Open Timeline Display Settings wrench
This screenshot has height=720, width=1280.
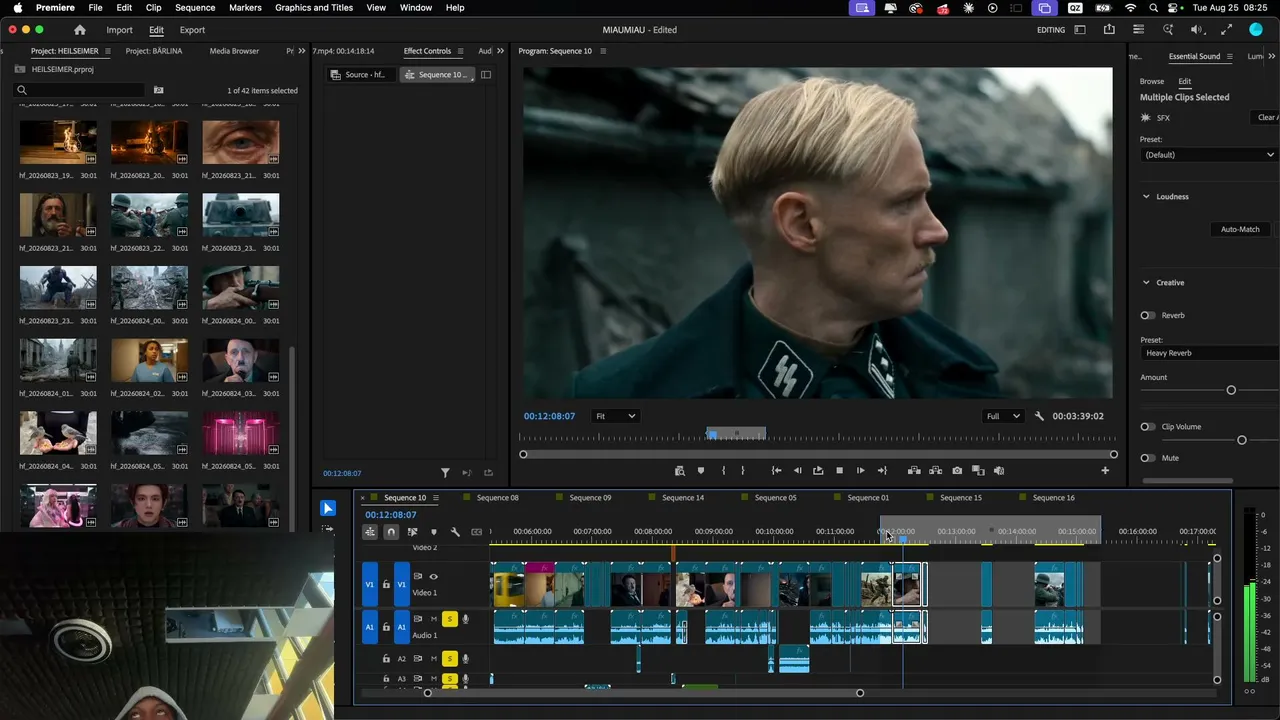(455, 532)
